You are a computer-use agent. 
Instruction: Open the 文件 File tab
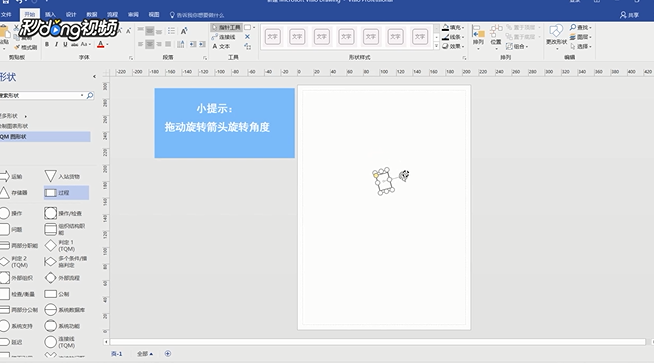point(6,15)
